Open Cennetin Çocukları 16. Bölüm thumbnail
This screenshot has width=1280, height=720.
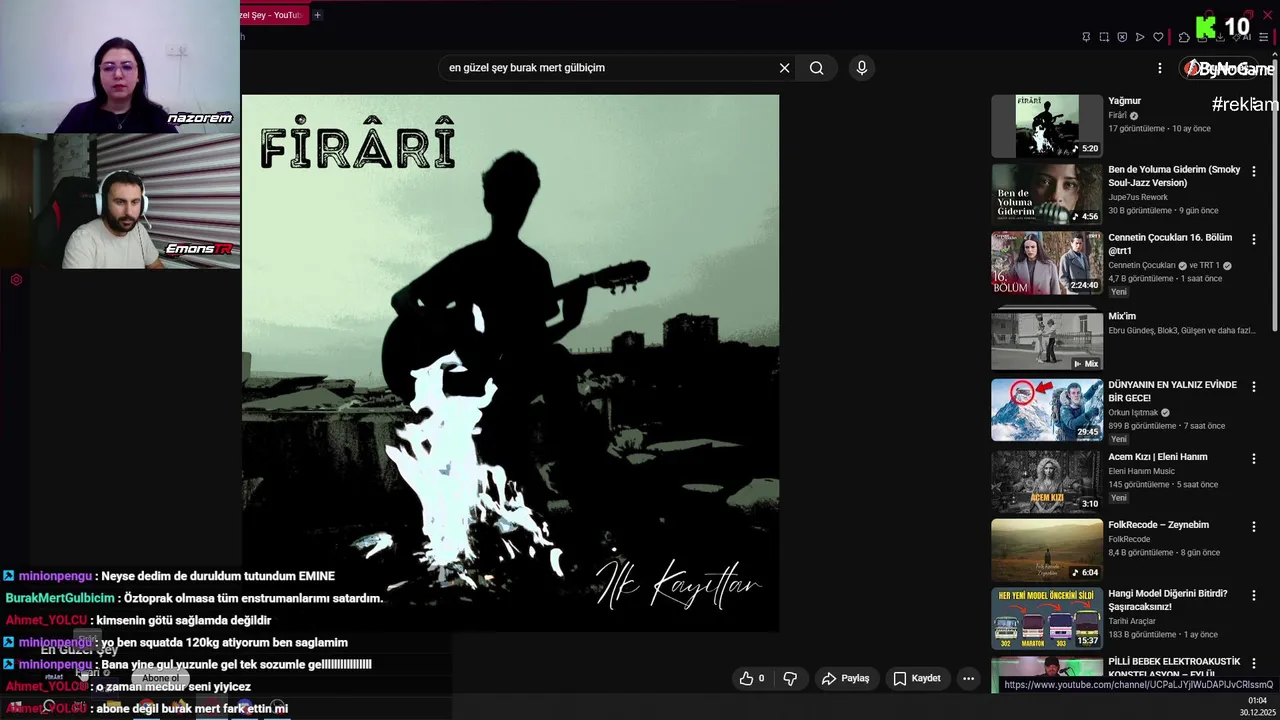(1047, 263)
